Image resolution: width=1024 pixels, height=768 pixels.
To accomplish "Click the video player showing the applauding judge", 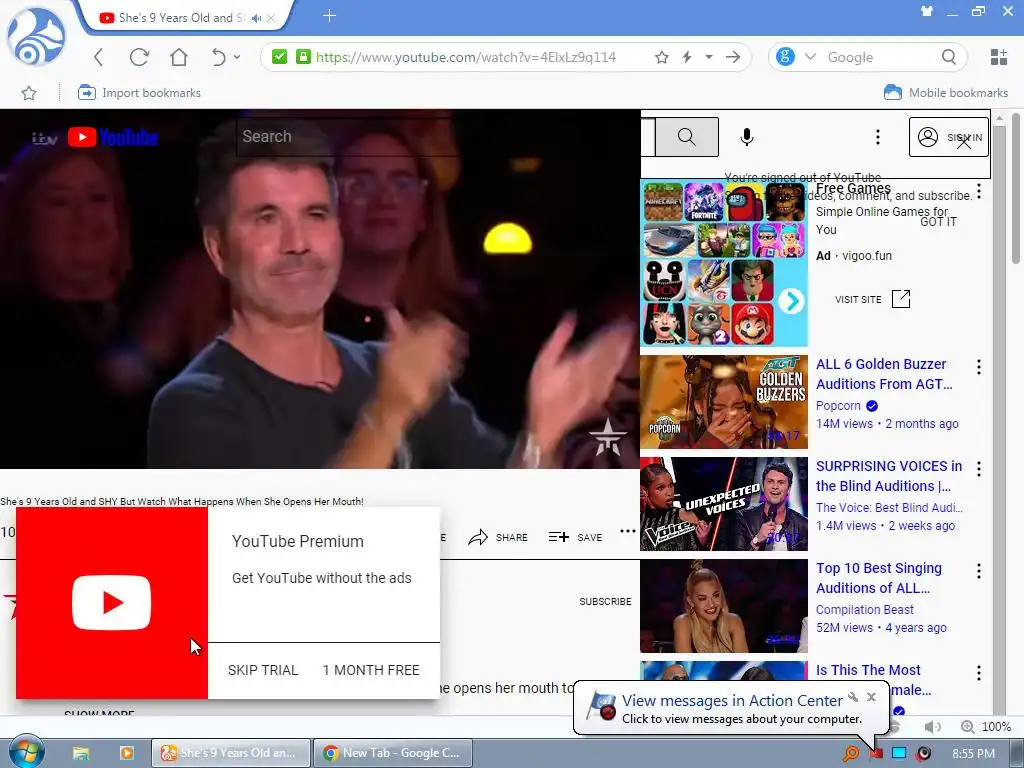I will (319, 289).
